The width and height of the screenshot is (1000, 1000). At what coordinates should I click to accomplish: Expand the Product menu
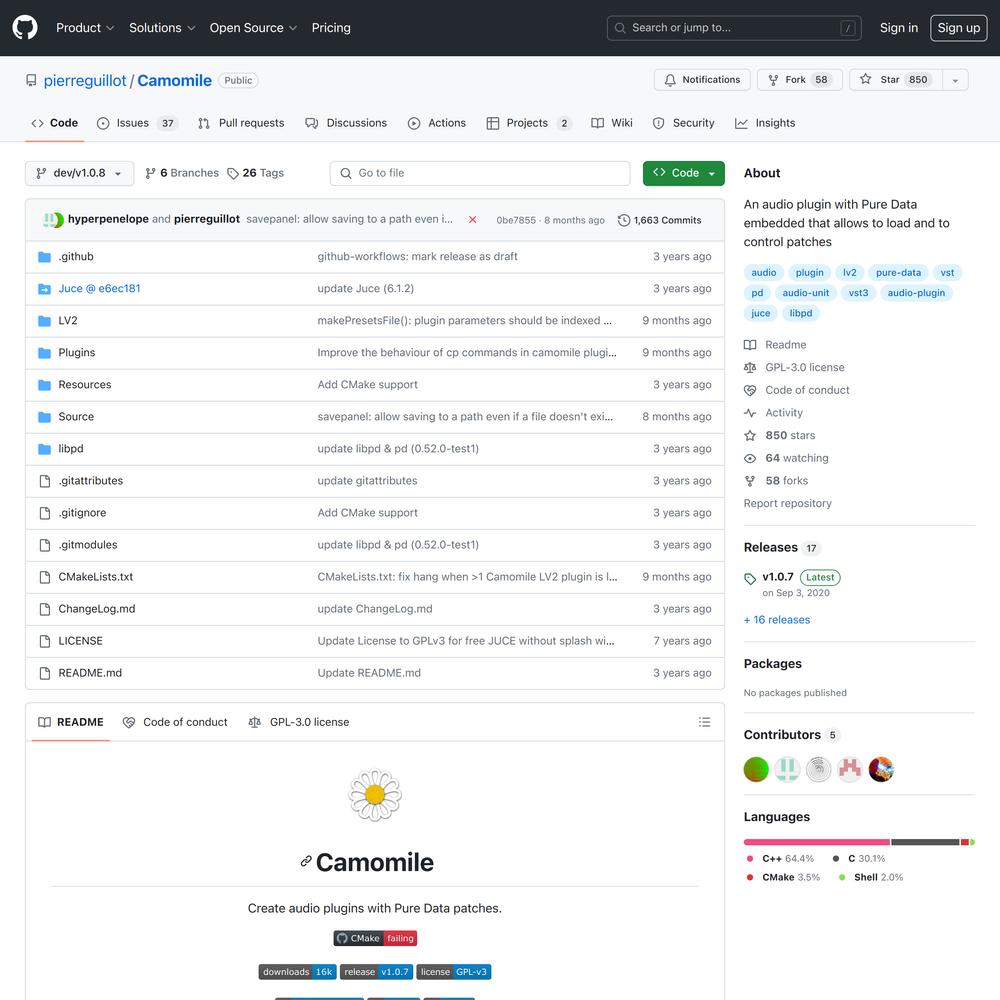point(85,27)
